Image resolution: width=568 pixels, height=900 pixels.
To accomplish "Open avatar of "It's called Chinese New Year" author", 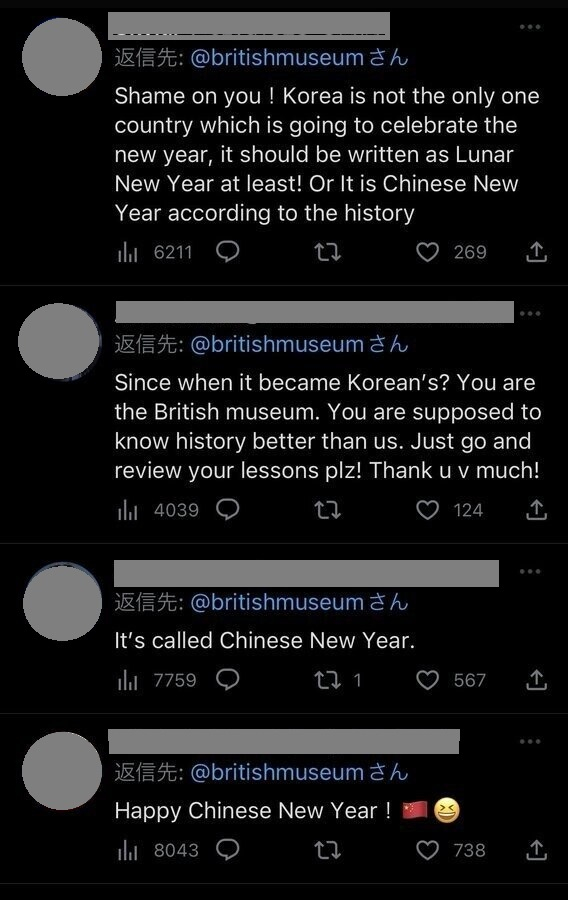I will [x=62, y=602].
